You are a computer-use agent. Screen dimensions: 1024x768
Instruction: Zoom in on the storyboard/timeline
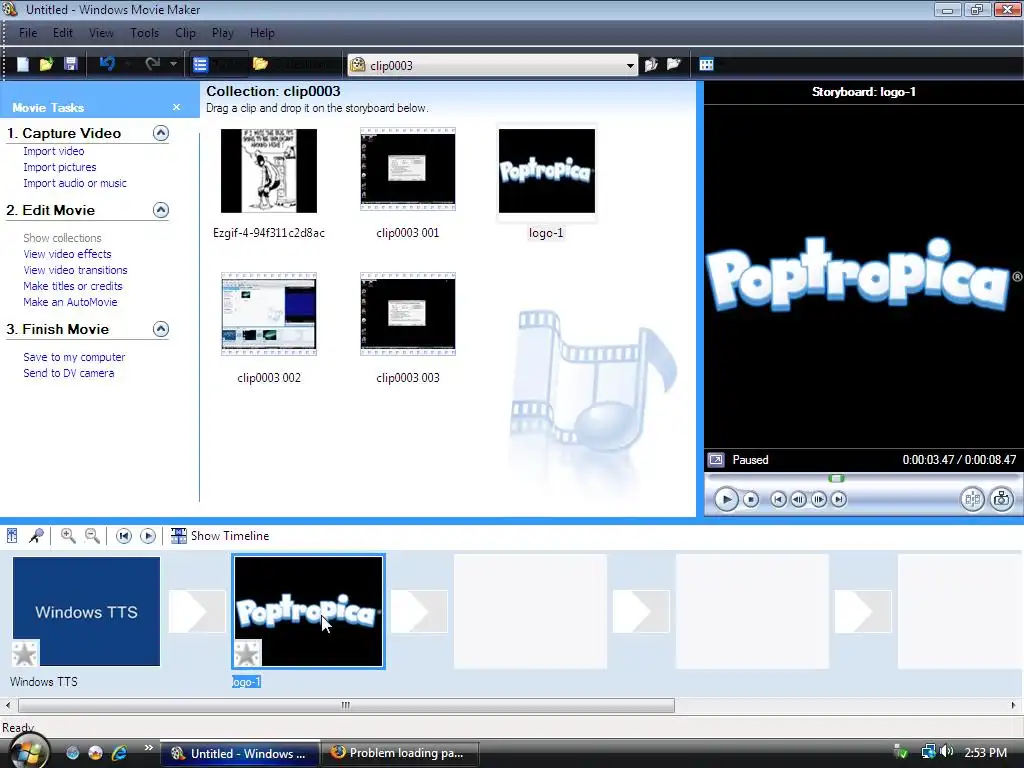tap(67, 536)
